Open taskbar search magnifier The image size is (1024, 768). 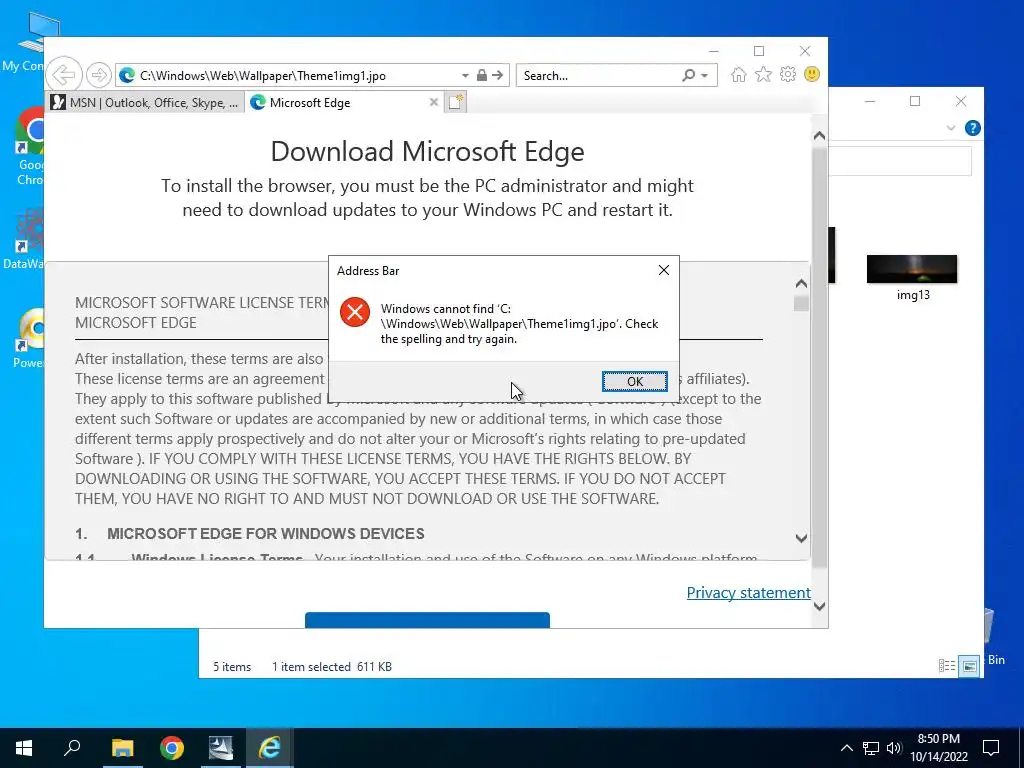coord(72,747)
